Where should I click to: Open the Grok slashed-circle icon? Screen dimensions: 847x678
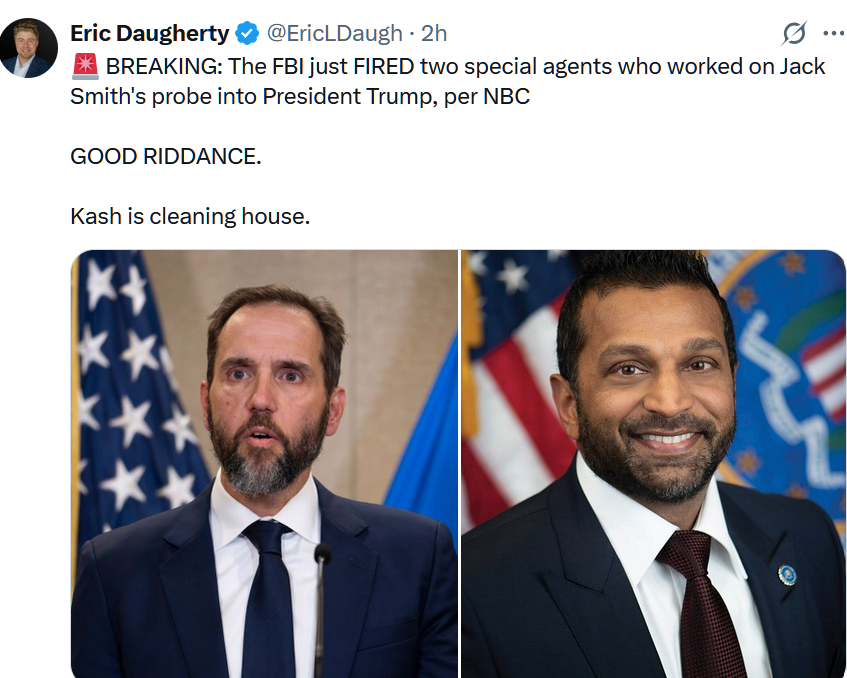(x=794, y=33)
